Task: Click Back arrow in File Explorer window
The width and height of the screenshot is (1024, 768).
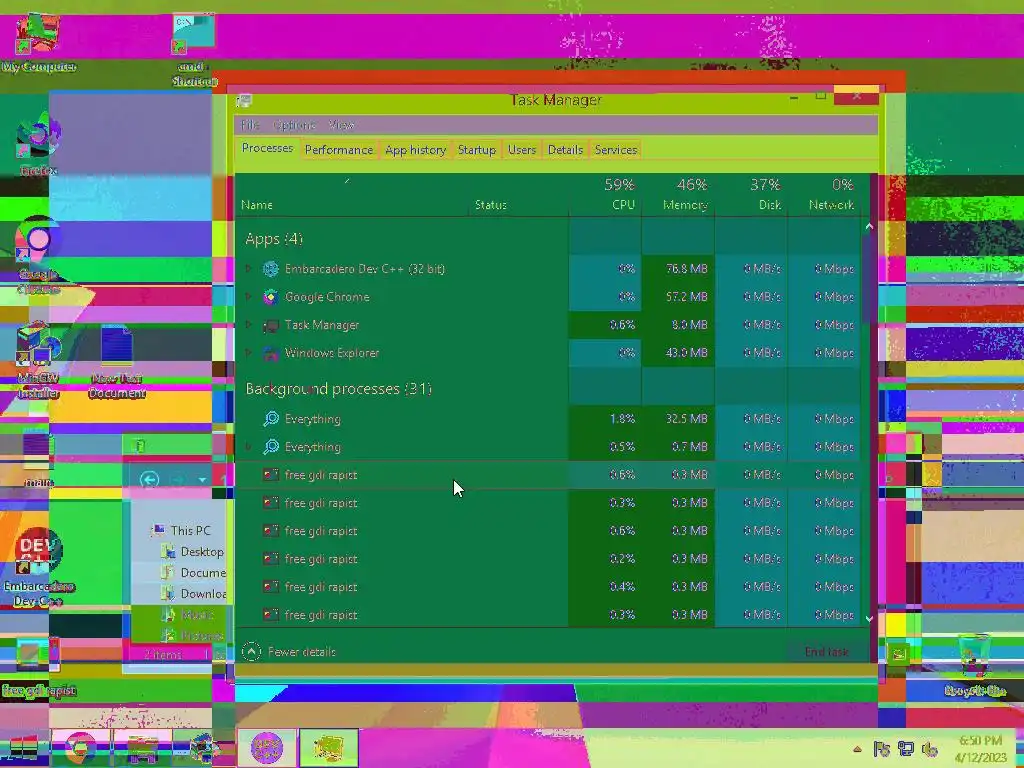Action: tap(149, 480)
